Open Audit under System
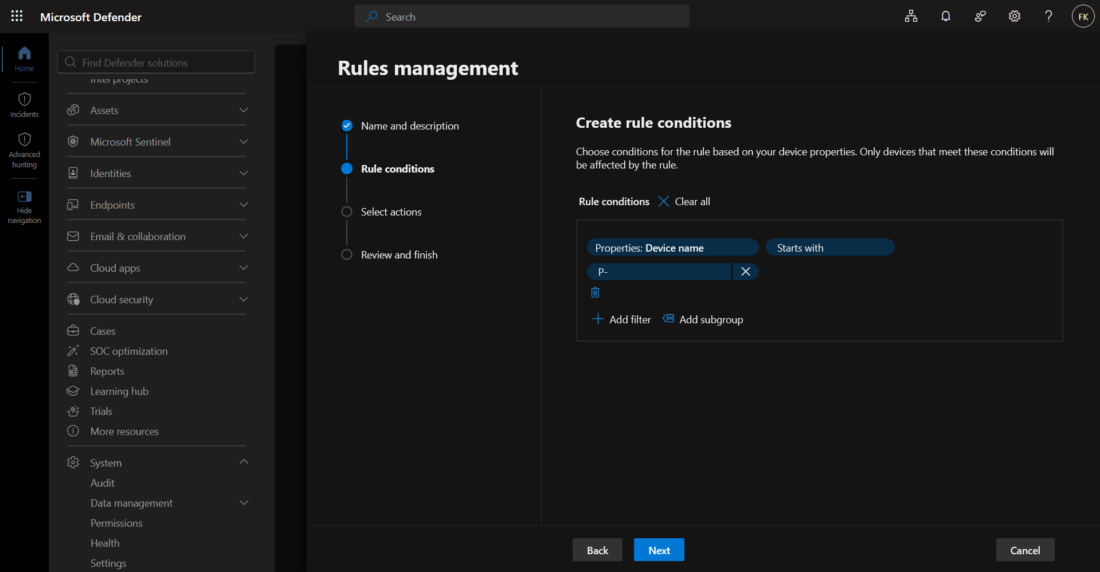 coord(102,483)
